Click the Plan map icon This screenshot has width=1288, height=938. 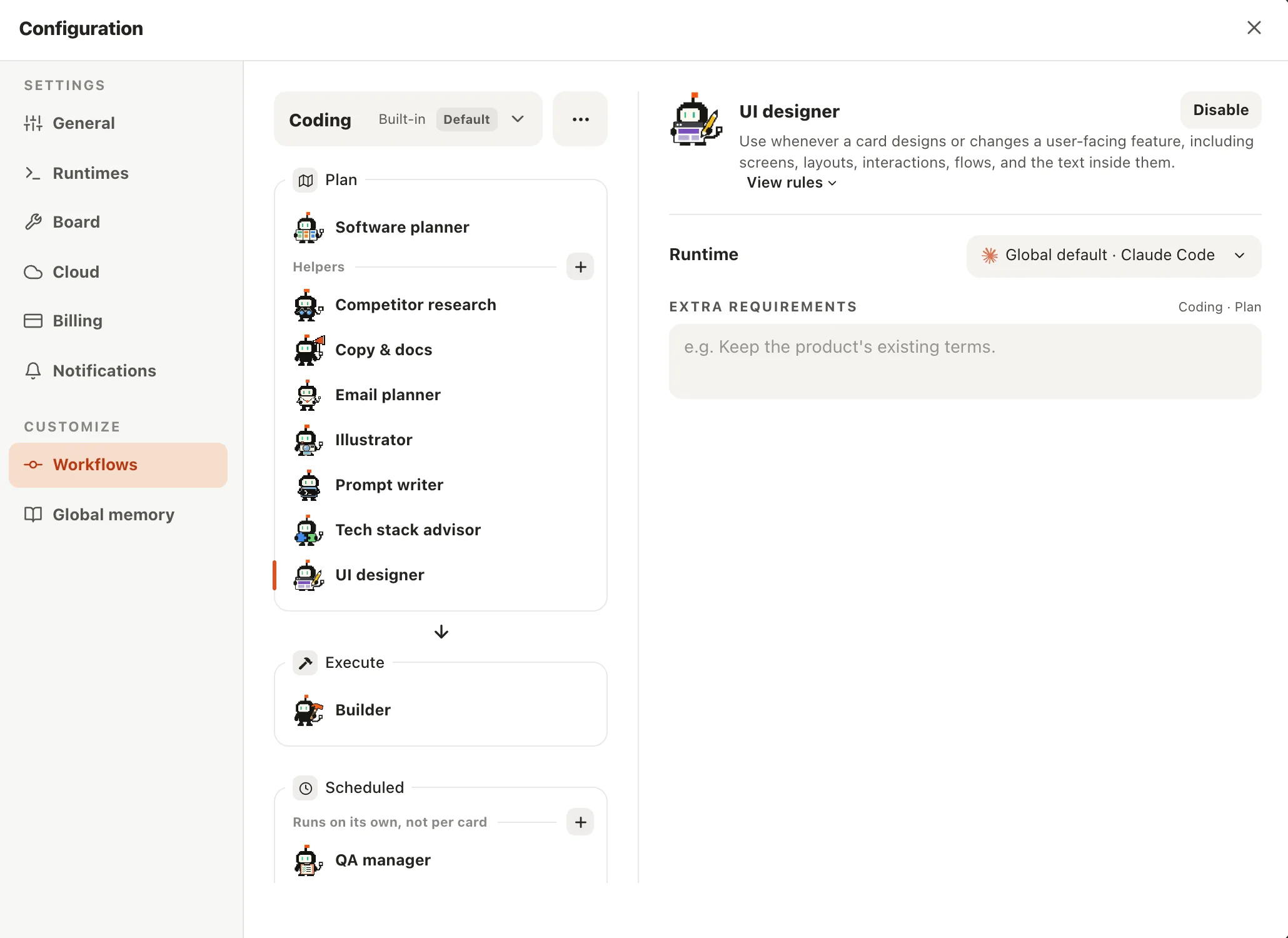(306, 181)
